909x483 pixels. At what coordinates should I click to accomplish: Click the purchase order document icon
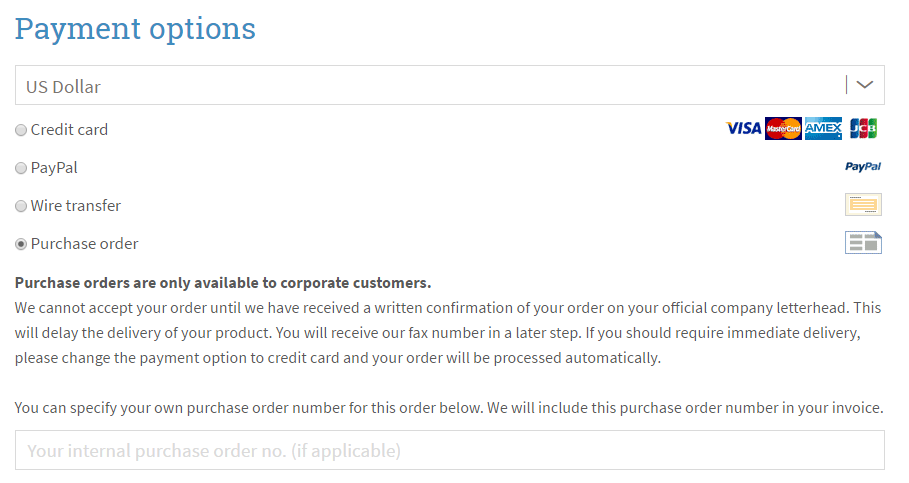[x=863, y=243]
